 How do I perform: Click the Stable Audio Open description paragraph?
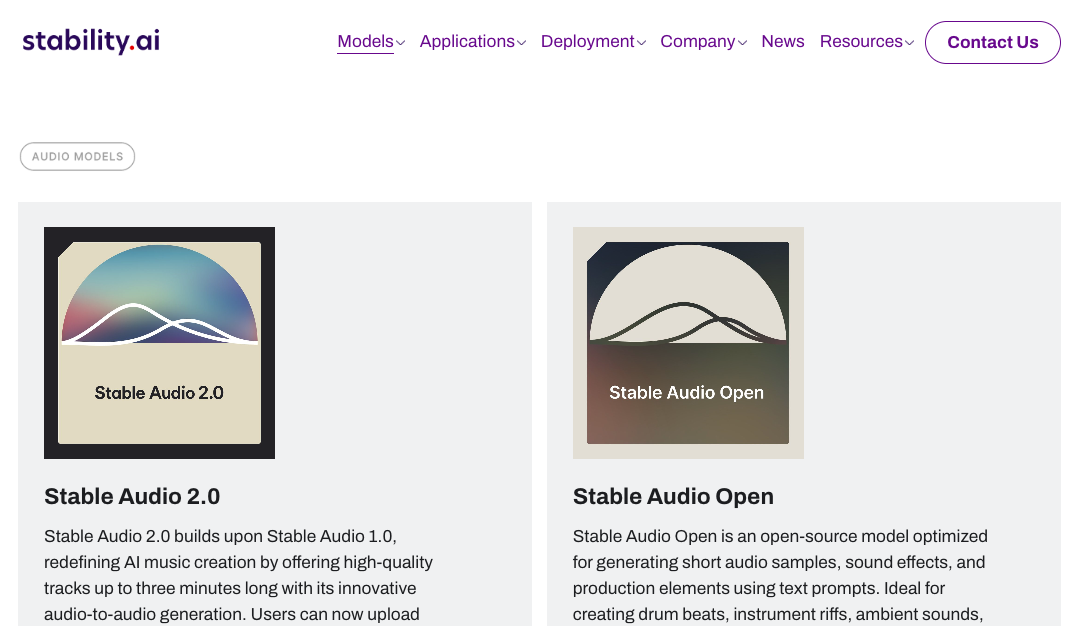pyautogui.click(x=780, y=575)
